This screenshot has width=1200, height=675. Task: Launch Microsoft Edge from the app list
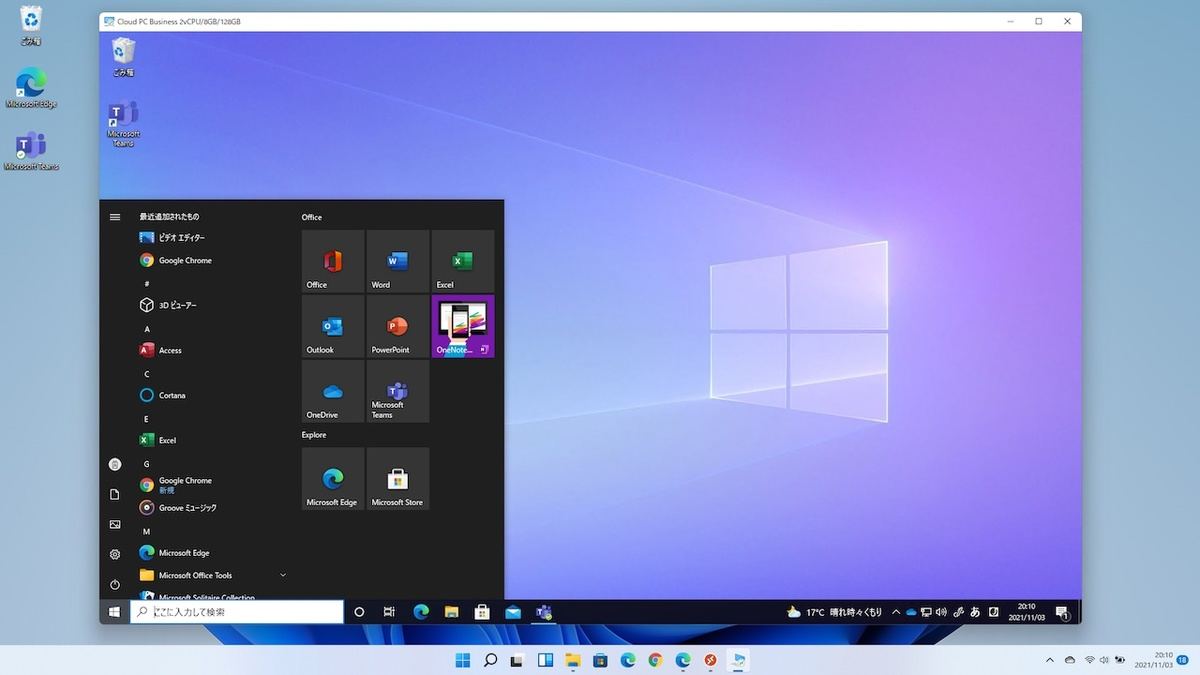(x=215, y=553)
